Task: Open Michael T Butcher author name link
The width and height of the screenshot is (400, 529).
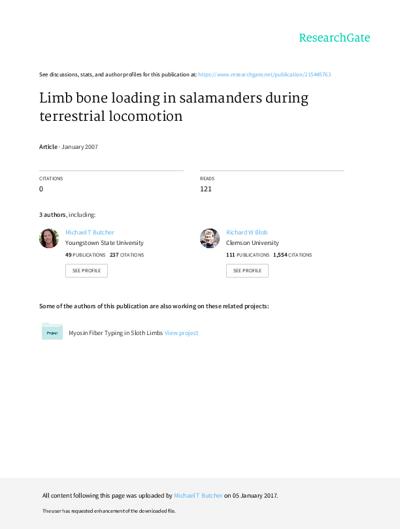Action: coord(90,232)
